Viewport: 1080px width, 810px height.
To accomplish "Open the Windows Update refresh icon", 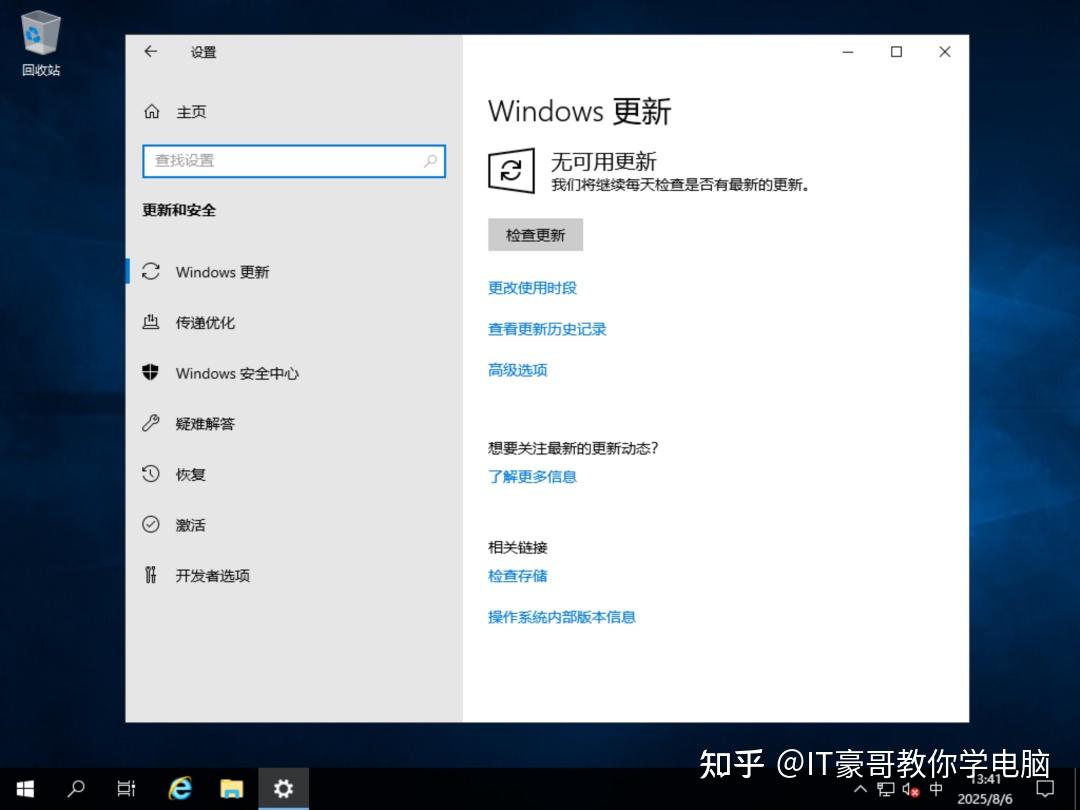I will click(511, 171).
